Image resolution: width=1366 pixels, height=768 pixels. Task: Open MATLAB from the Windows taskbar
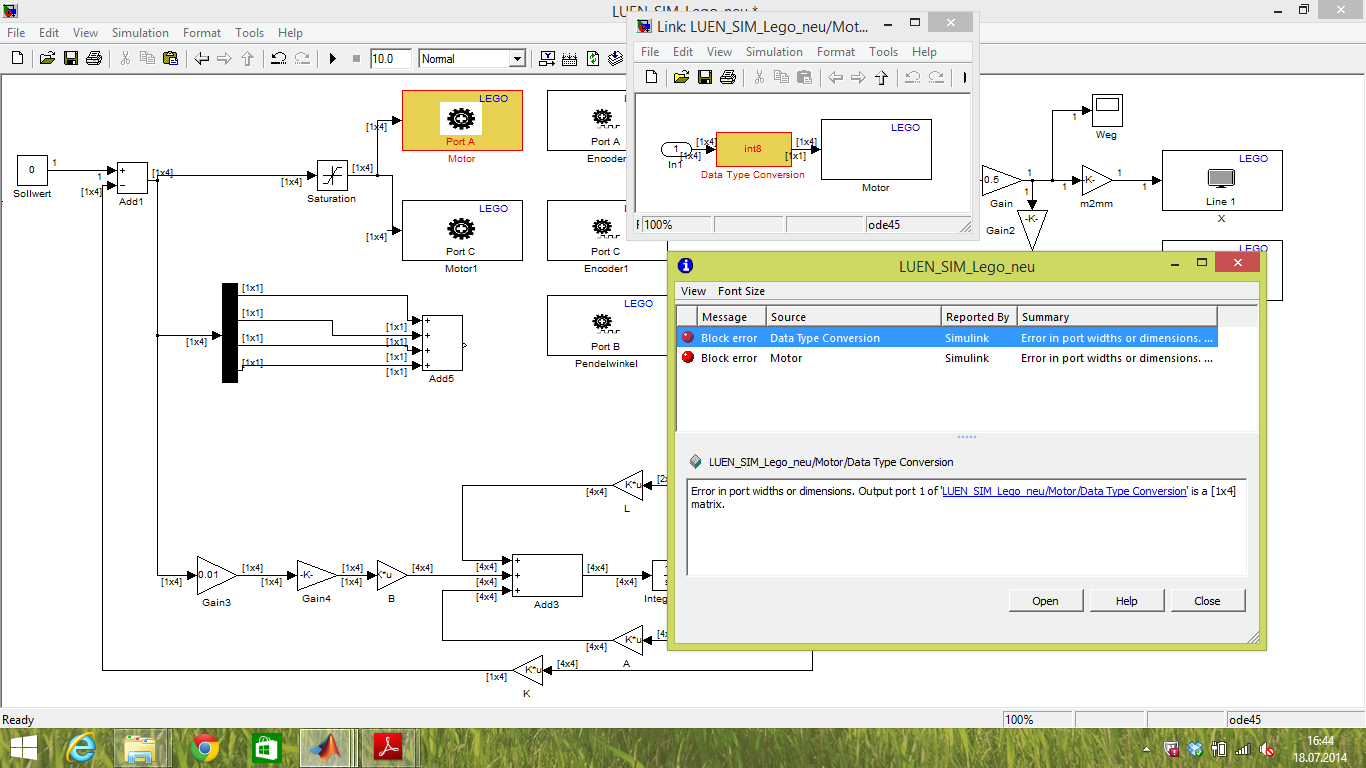(x=323, y=747)
